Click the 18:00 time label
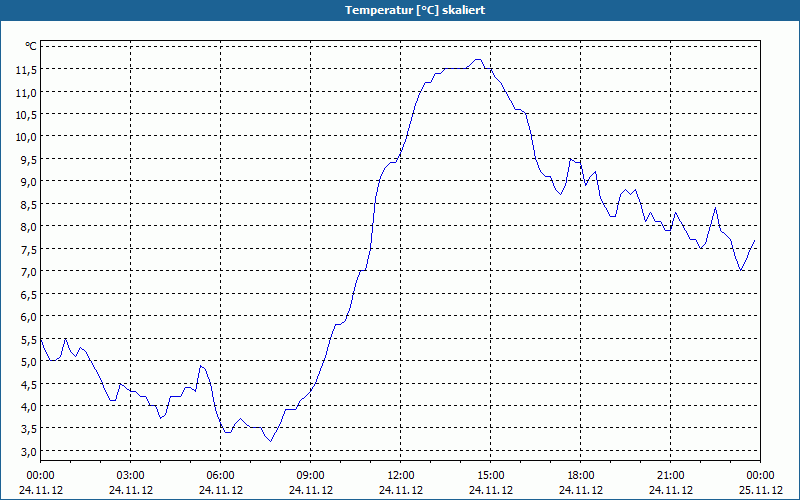Screen dimensions: 800x500 581,476
